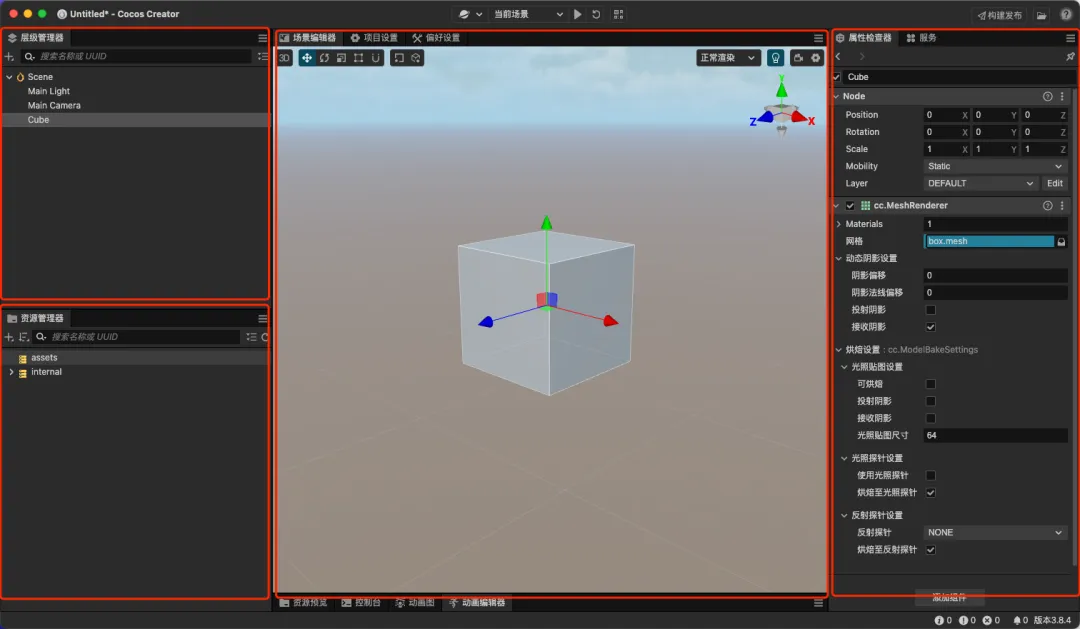Enable 投射阴影 under 光照贴图设置

click(x=931, y=401)
